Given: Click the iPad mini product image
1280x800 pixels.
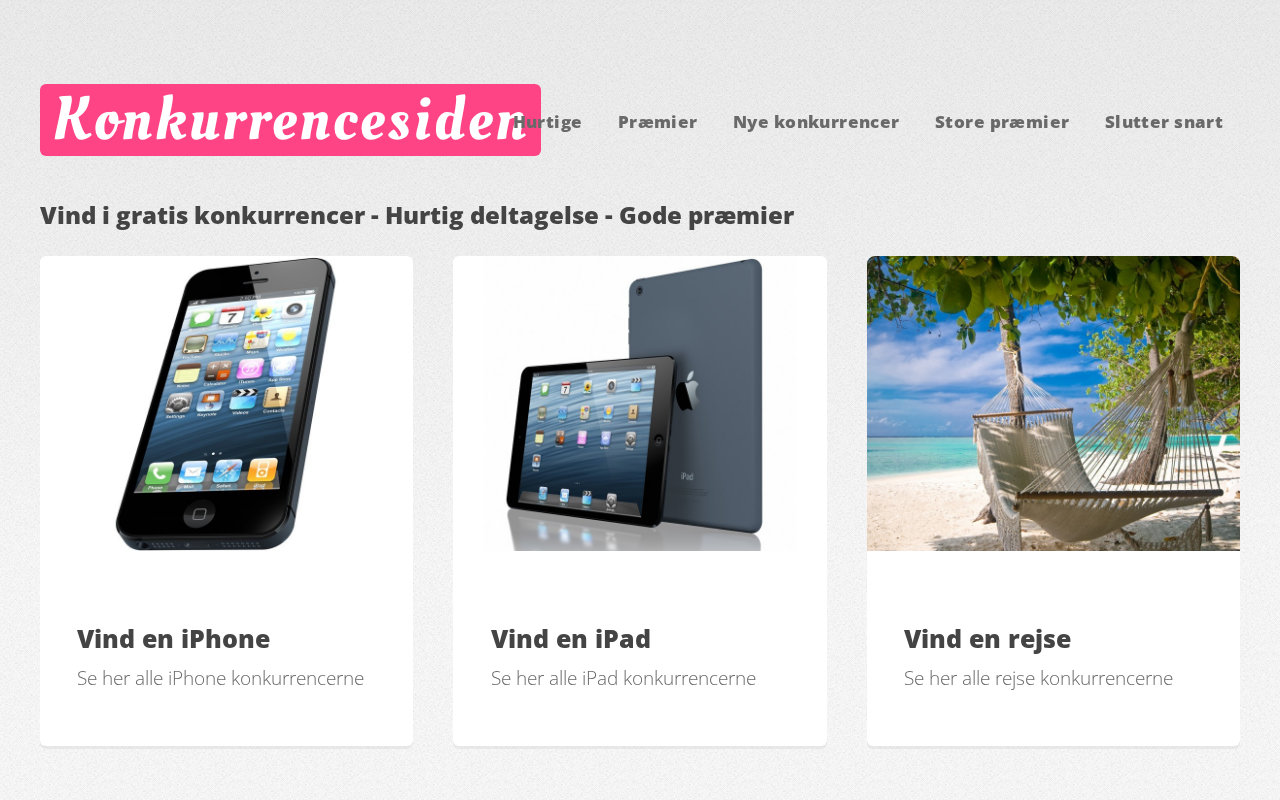Looking at the screenshot, I should 640,403.
